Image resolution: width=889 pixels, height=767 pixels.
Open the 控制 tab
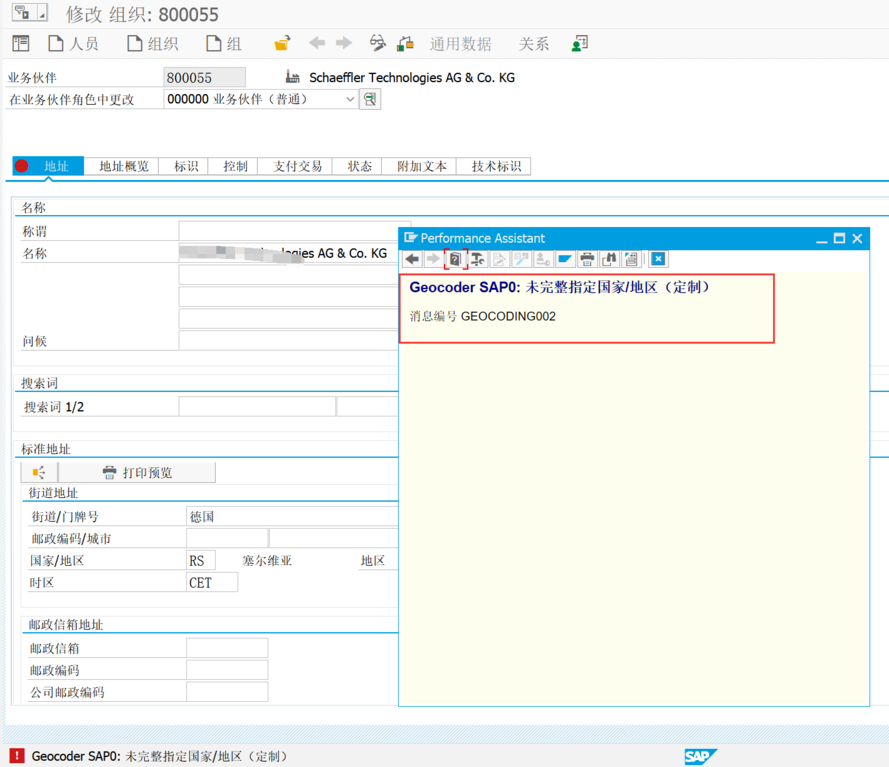click(x=235, y=166)
